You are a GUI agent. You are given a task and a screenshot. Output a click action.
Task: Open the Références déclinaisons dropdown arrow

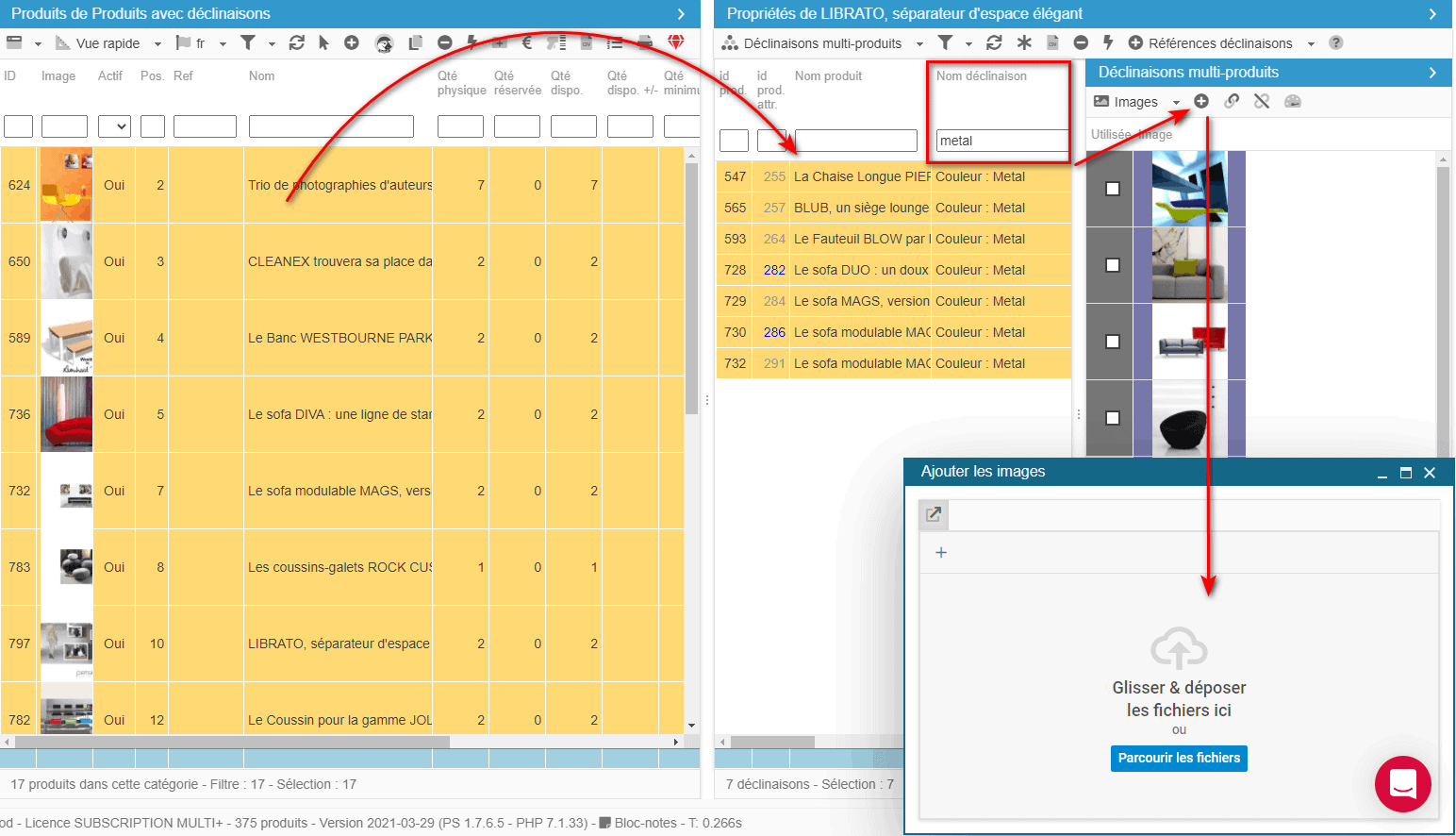point(1311,43)
